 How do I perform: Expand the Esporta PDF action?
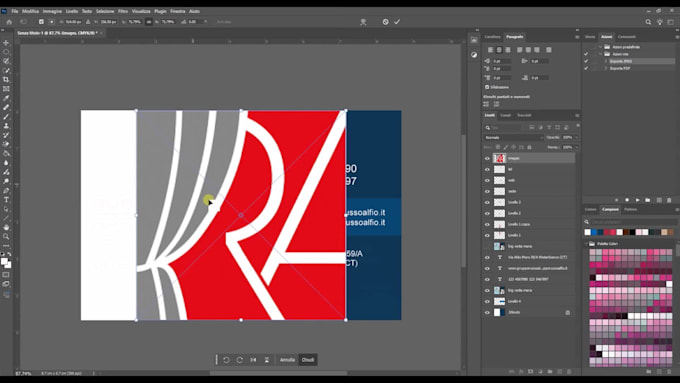[606, 68]
